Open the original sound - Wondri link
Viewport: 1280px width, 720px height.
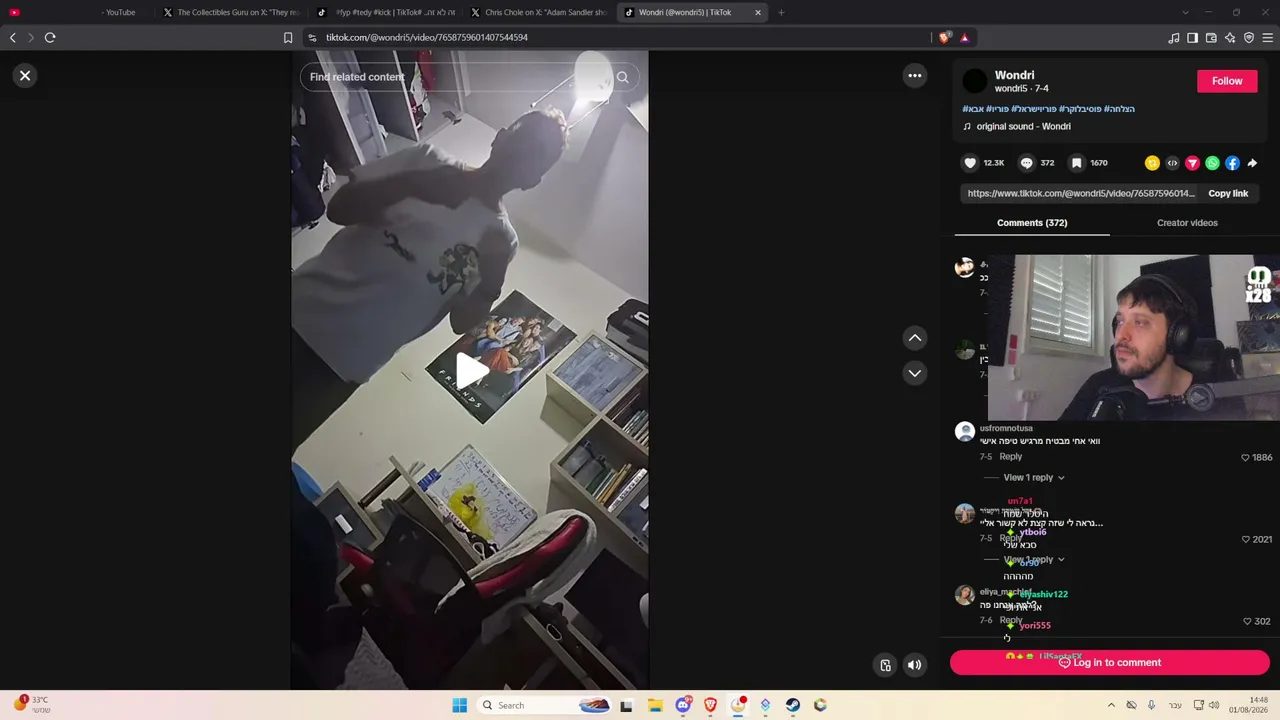pyautogui.click(x=1023, y=127)
